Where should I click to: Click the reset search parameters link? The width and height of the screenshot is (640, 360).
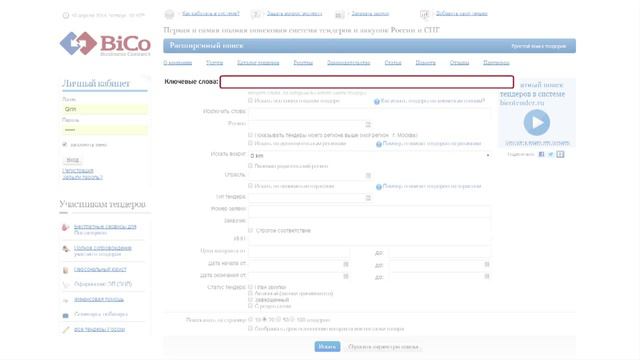[383, 347]
